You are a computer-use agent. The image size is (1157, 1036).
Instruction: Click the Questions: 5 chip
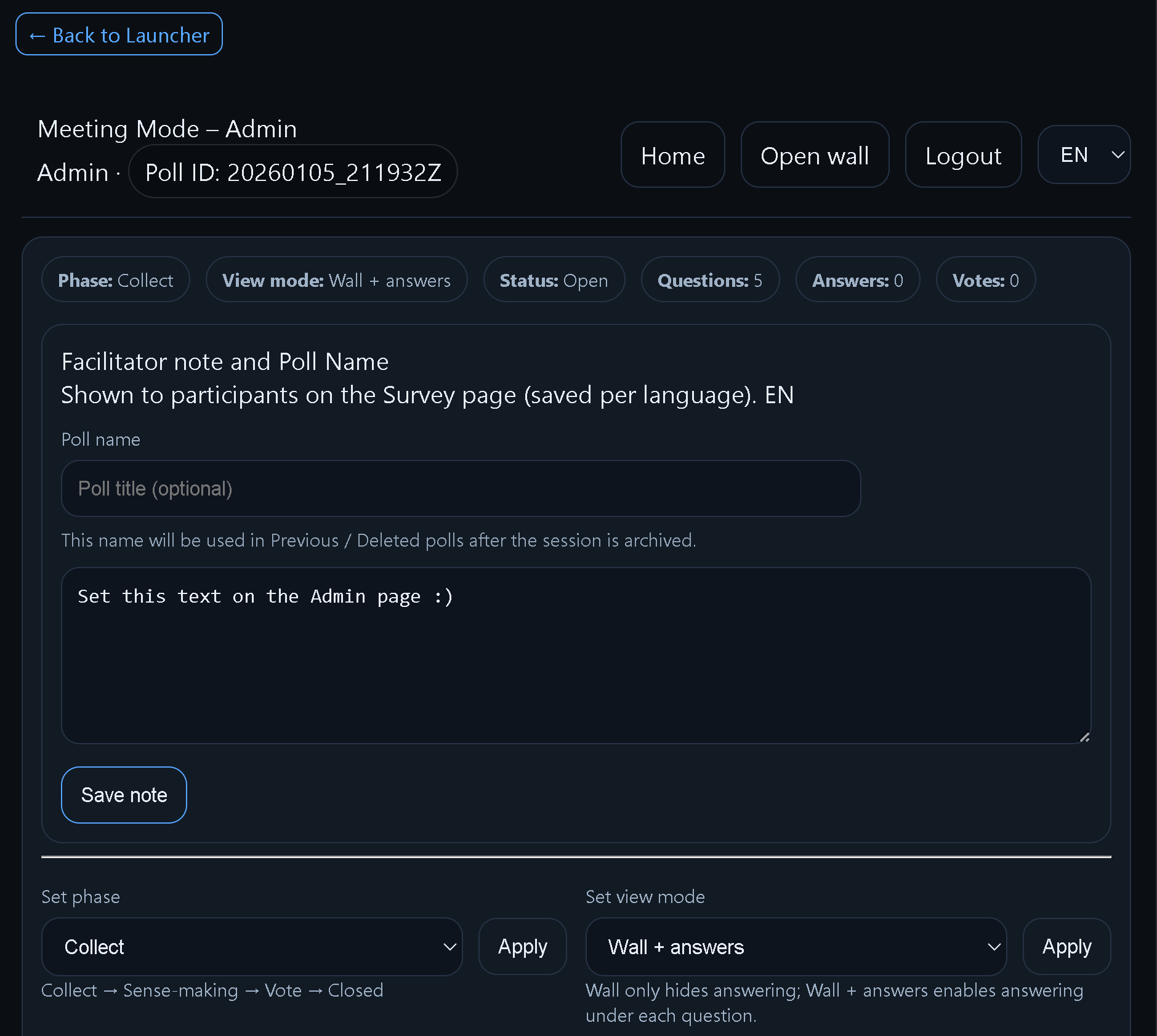tap(709, 280)
